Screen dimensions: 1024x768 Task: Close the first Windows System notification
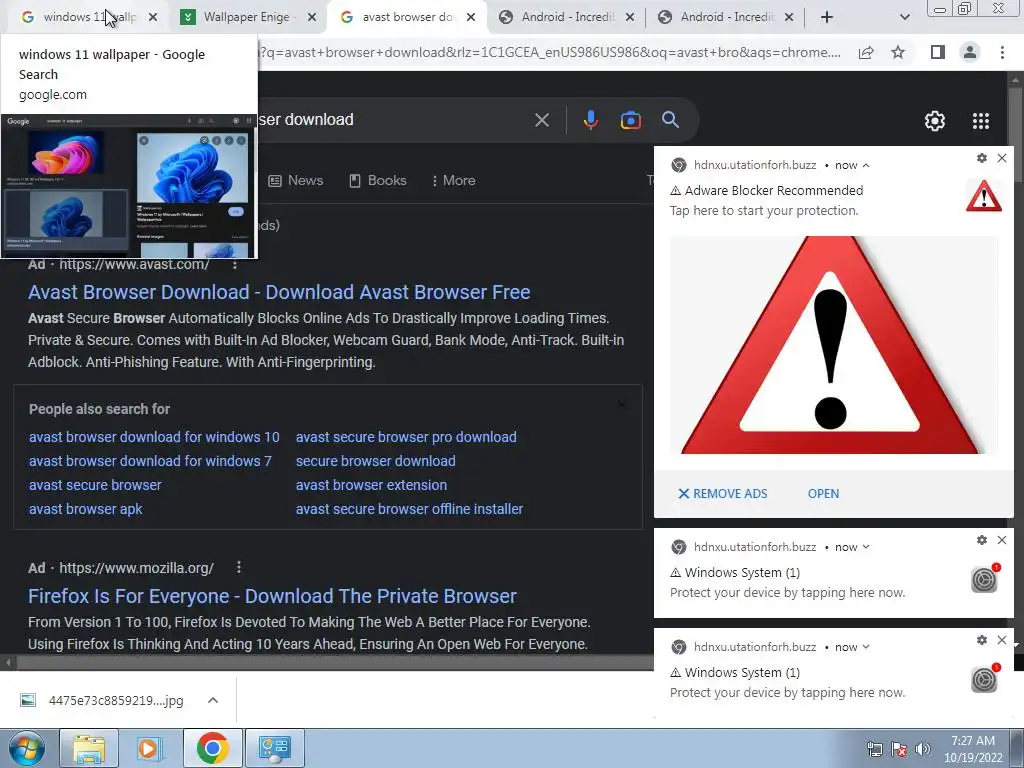pos(1002,540)
